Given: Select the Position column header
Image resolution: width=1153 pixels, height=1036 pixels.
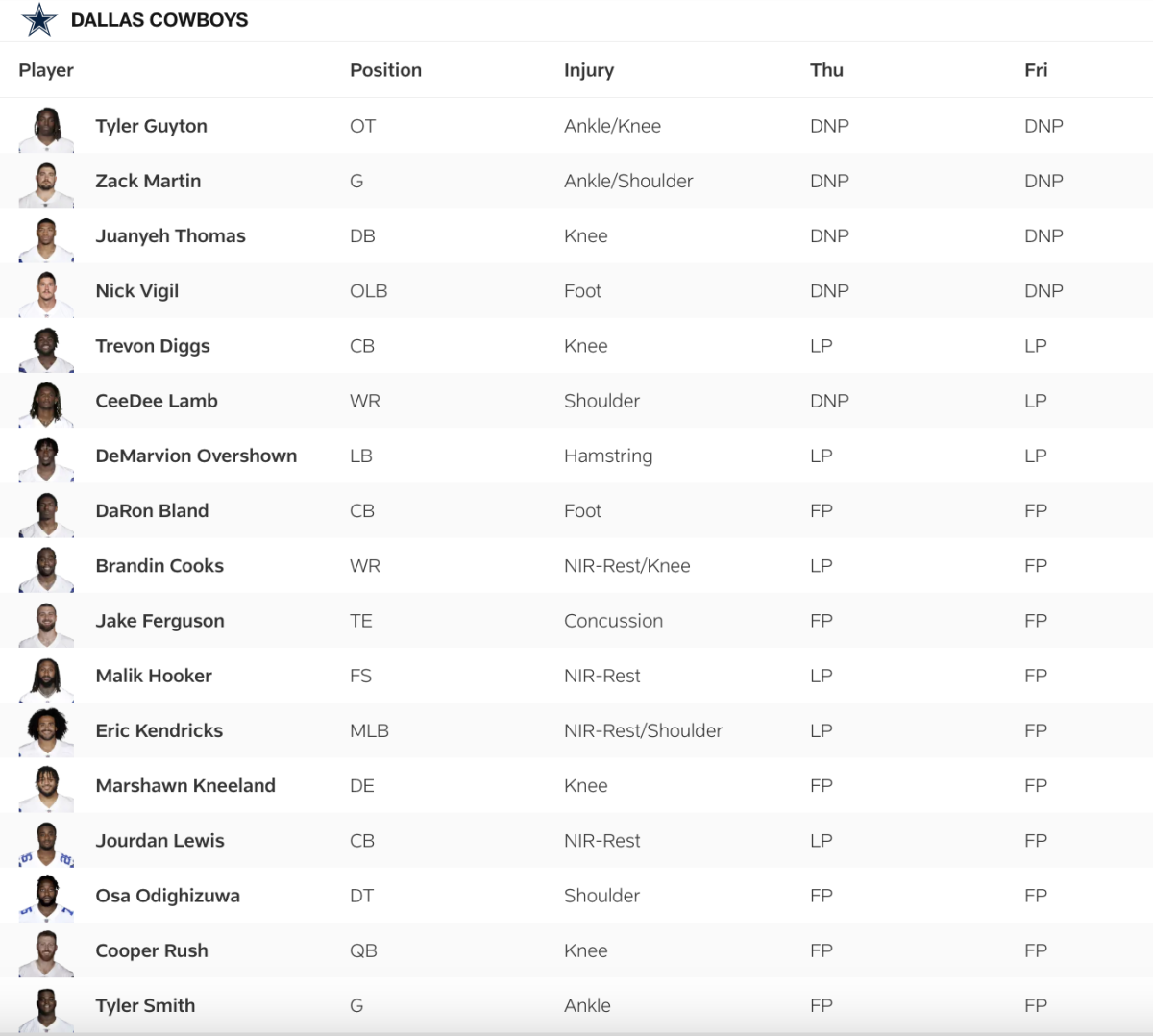Looking at the screenshot, I should (385, 70).
